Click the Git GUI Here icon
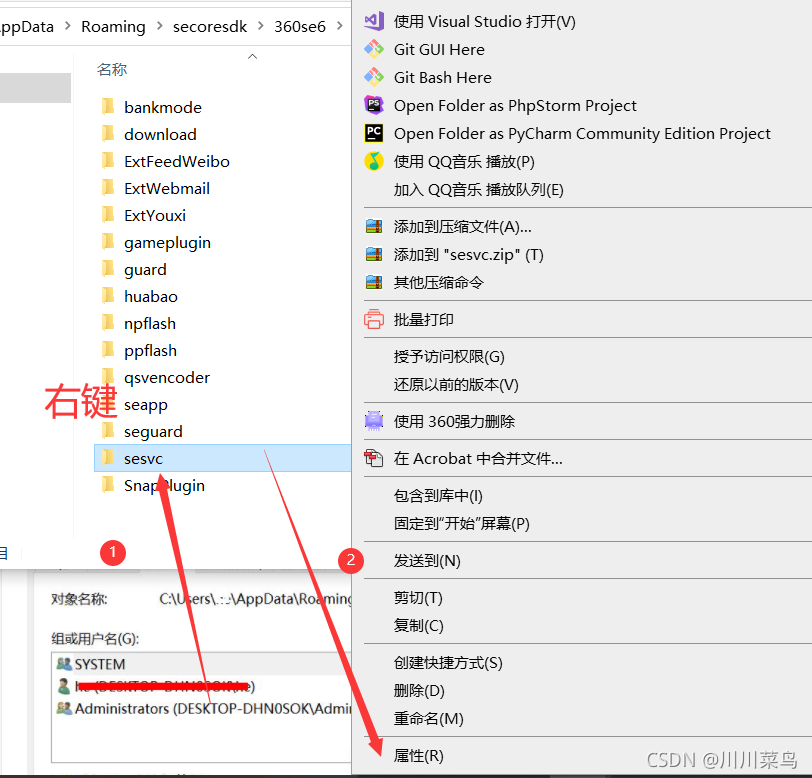 click(374, 49)
